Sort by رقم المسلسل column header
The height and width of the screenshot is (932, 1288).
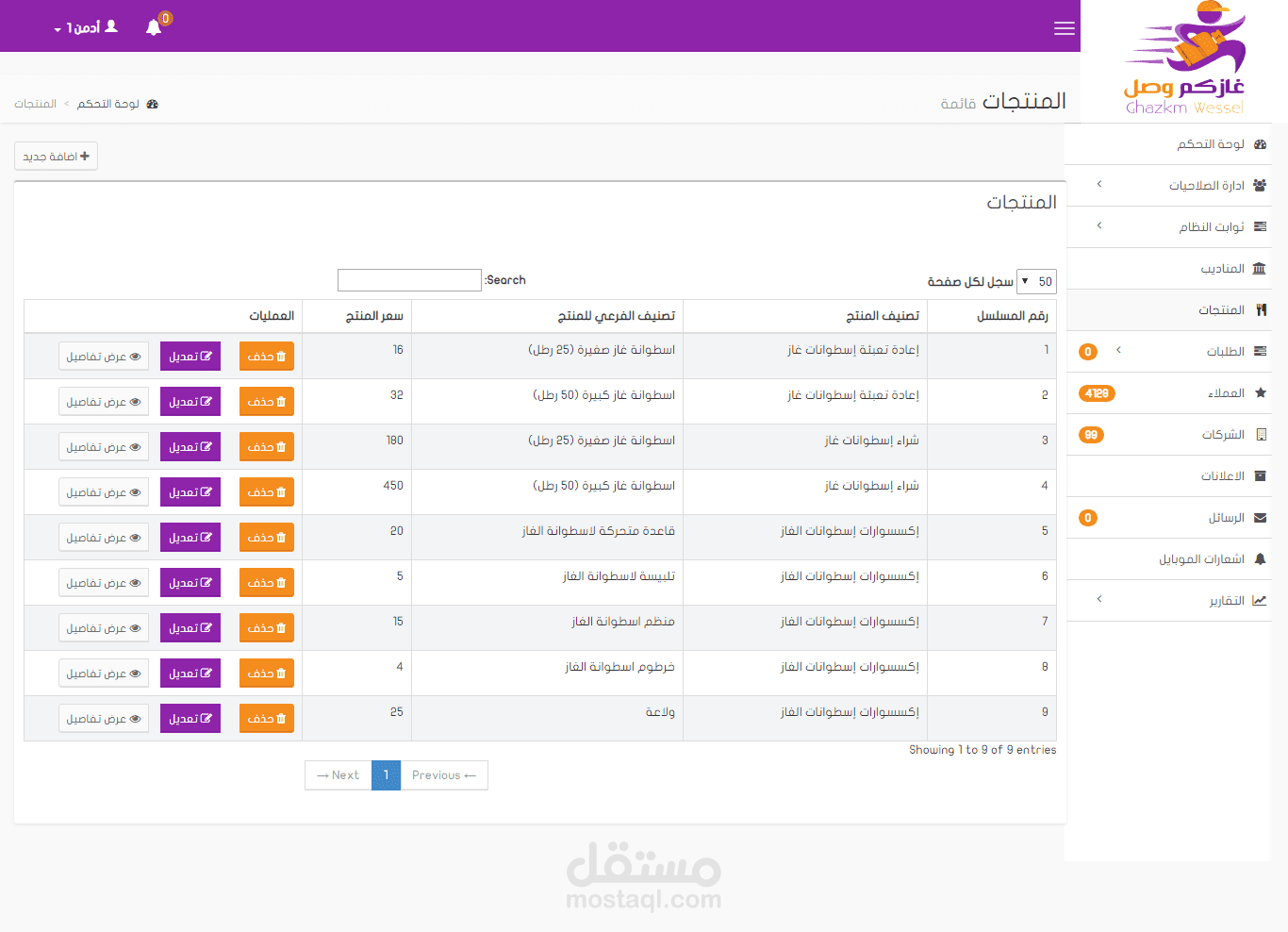[x=992, y=316]
